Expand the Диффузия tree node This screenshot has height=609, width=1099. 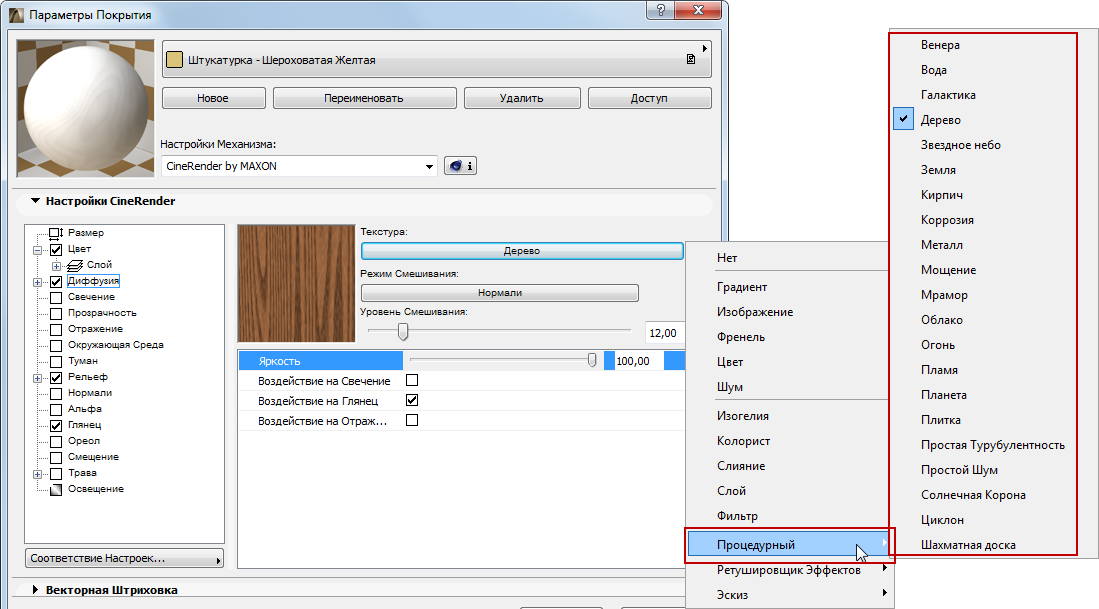(38, 282)
